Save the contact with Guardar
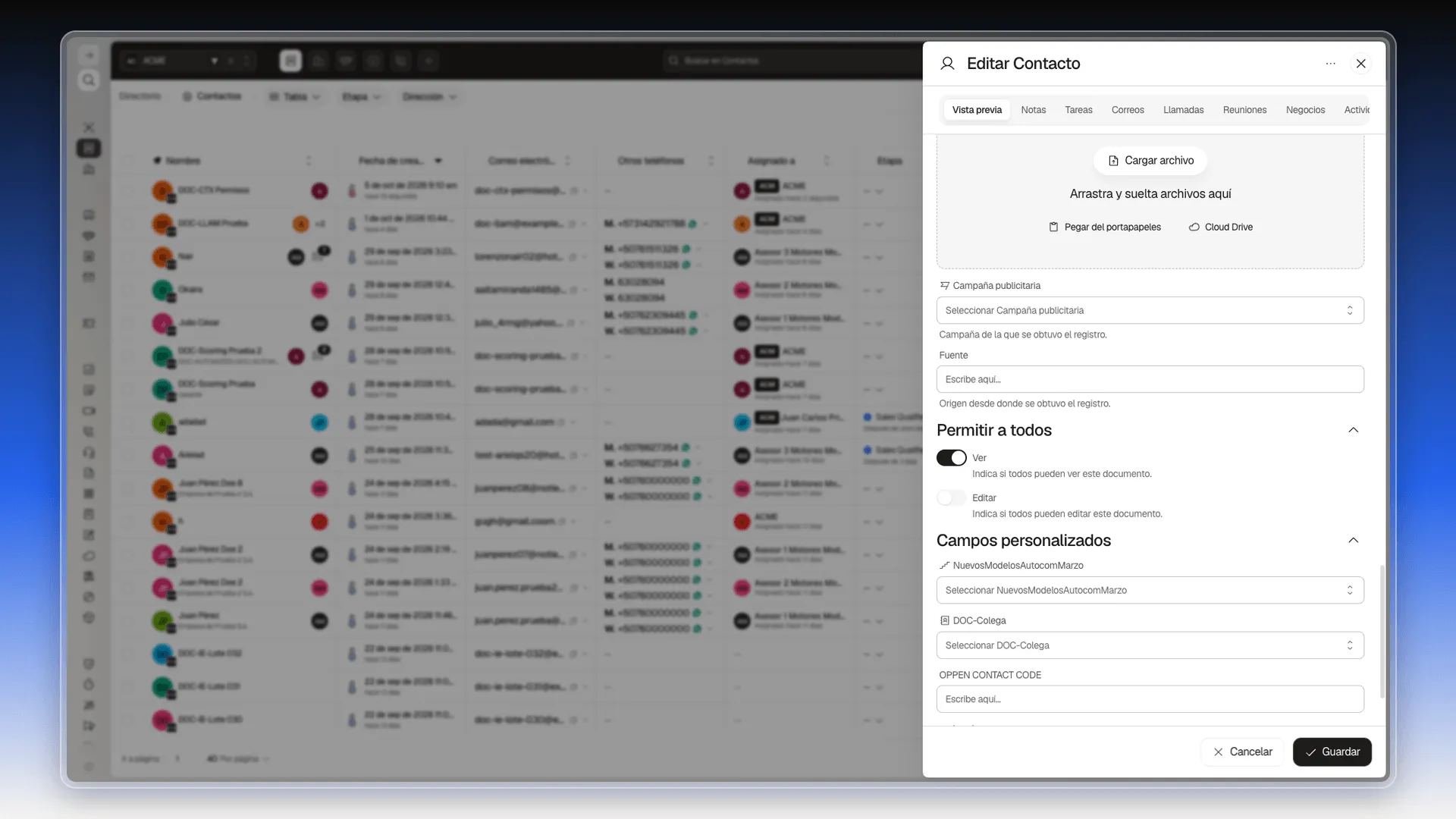This screenshot has width=1456, height=819. (x=1332, y=752)
